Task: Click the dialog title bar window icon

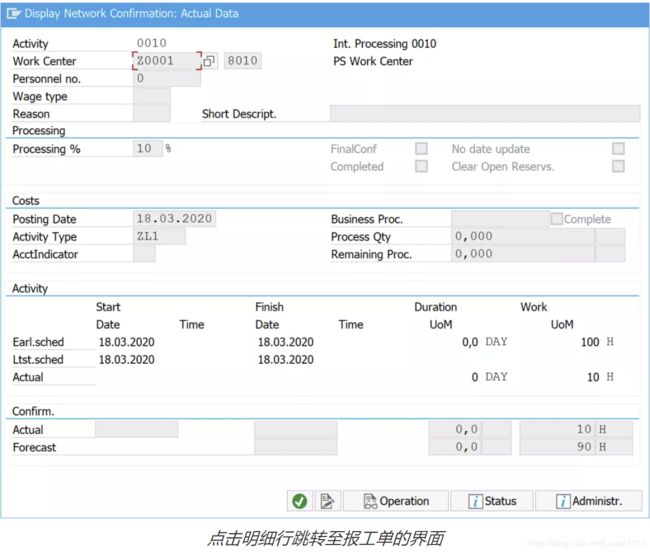Action: click(x=13, y=14)
